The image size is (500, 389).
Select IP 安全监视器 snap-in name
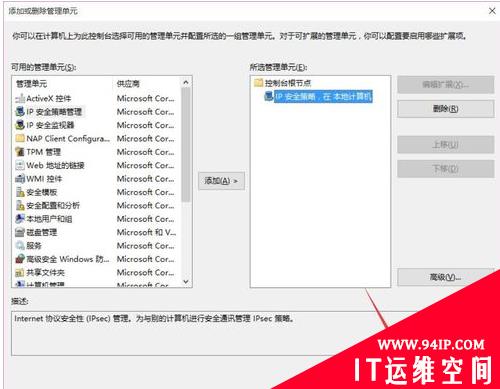[x=50, y=125]
